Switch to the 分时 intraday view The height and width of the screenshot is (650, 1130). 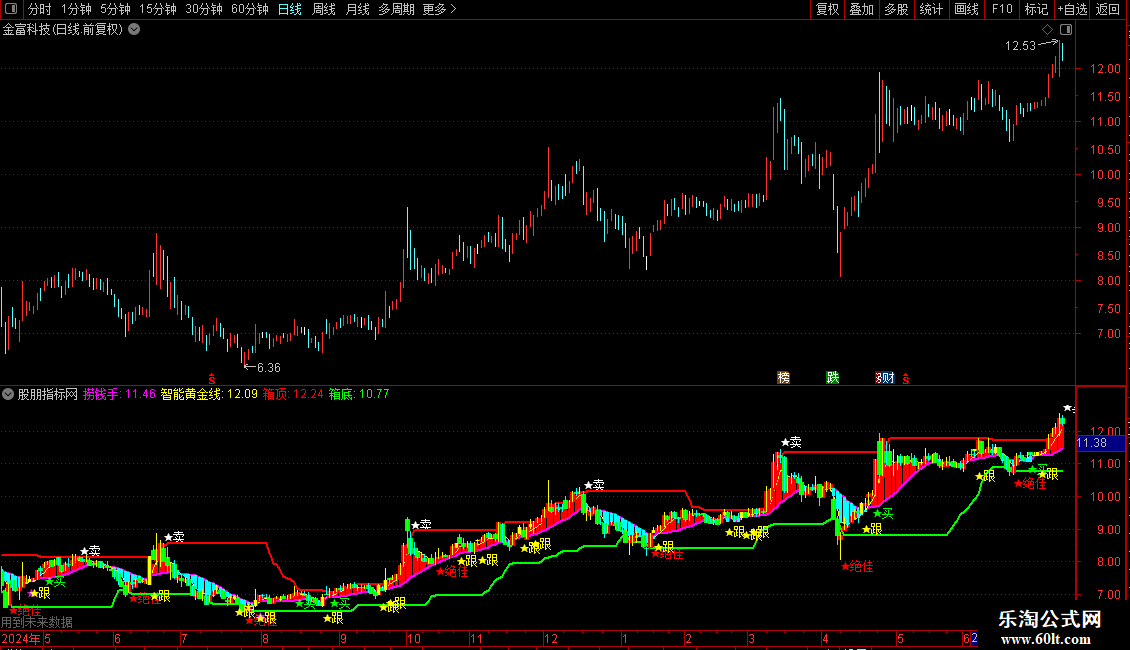pos(39,9)
